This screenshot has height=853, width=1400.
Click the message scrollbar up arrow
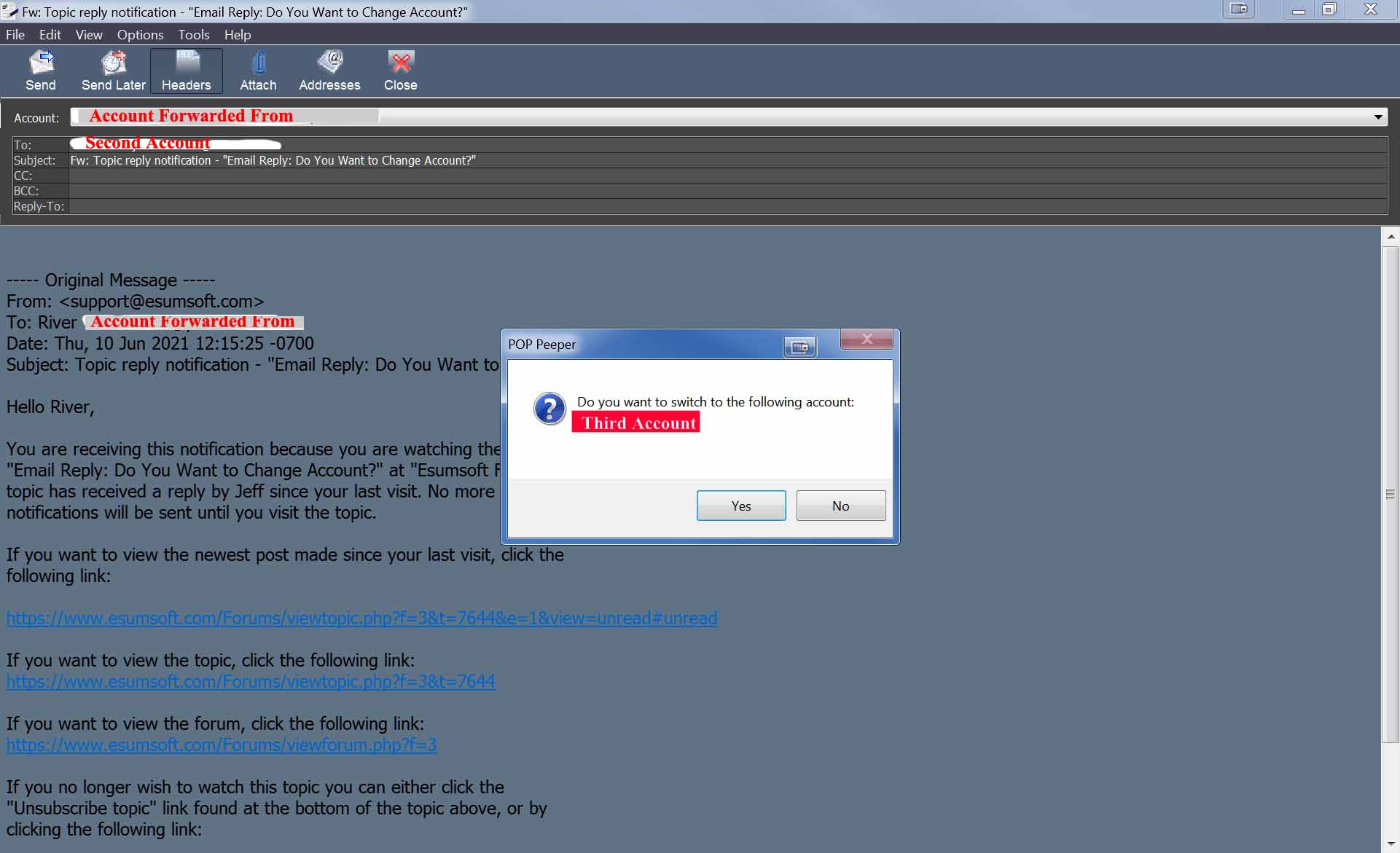click(1391, 236)
